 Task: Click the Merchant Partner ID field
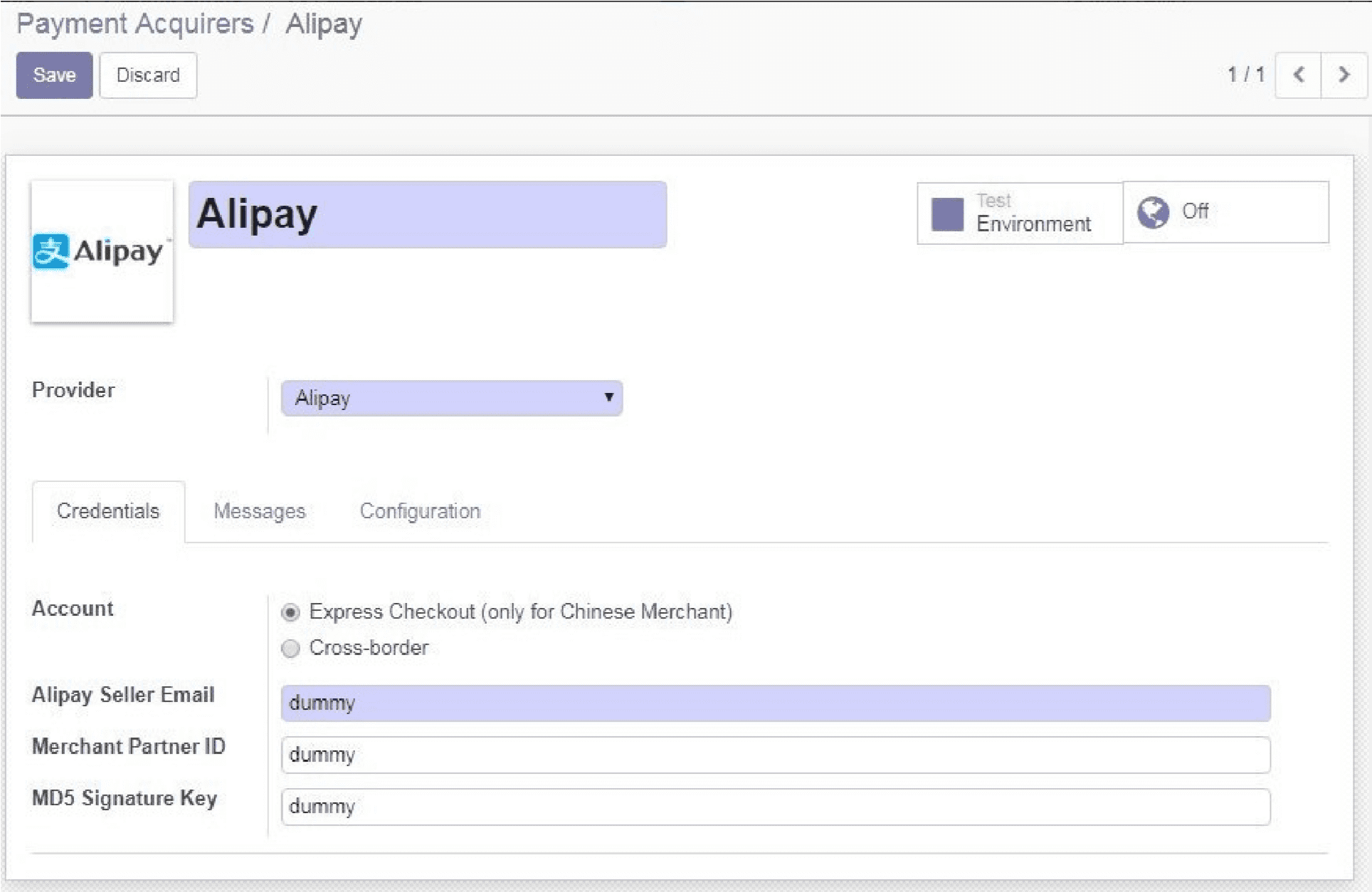coord(775,755)
